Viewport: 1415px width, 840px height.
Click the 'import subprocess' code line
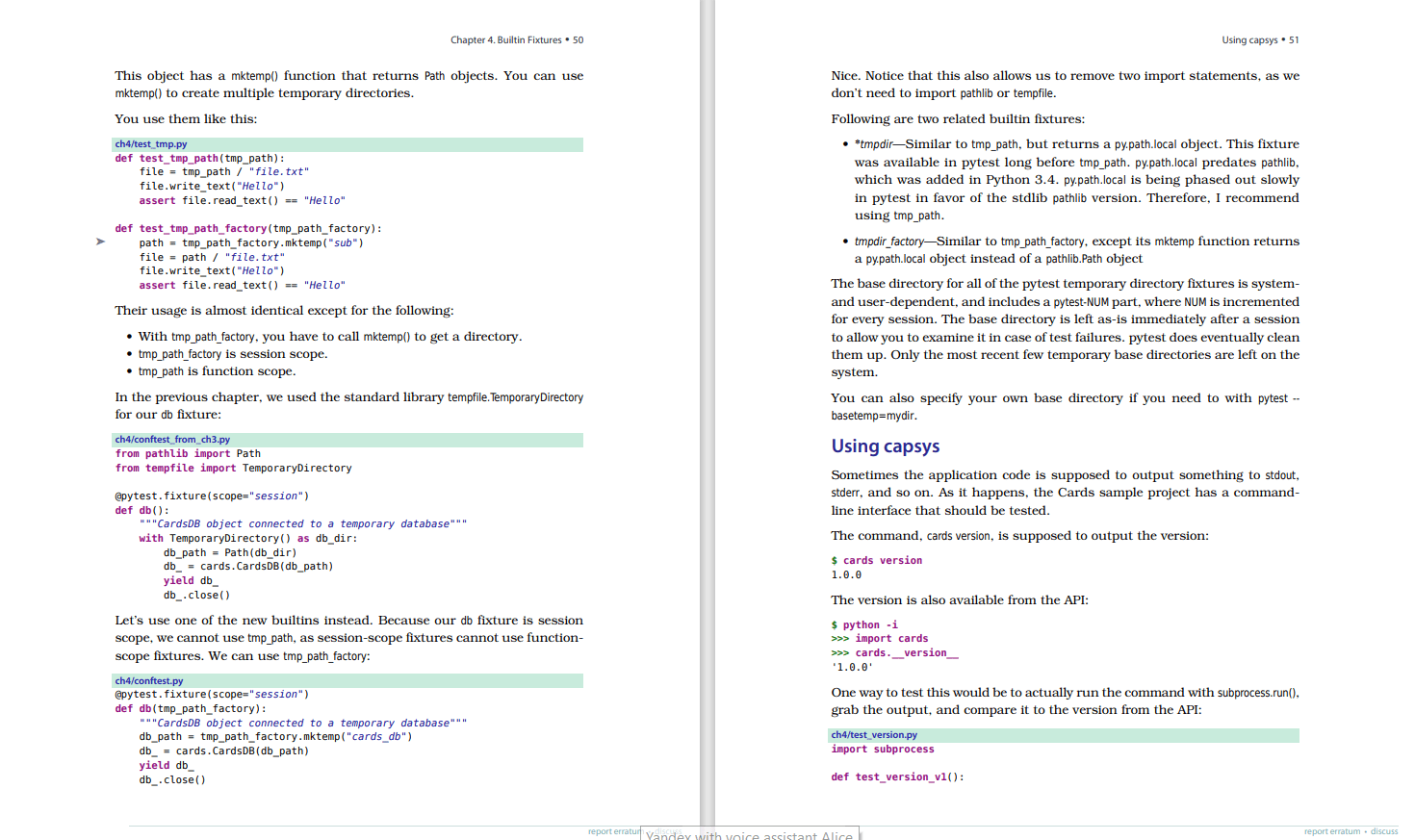(x=883, y=750)
